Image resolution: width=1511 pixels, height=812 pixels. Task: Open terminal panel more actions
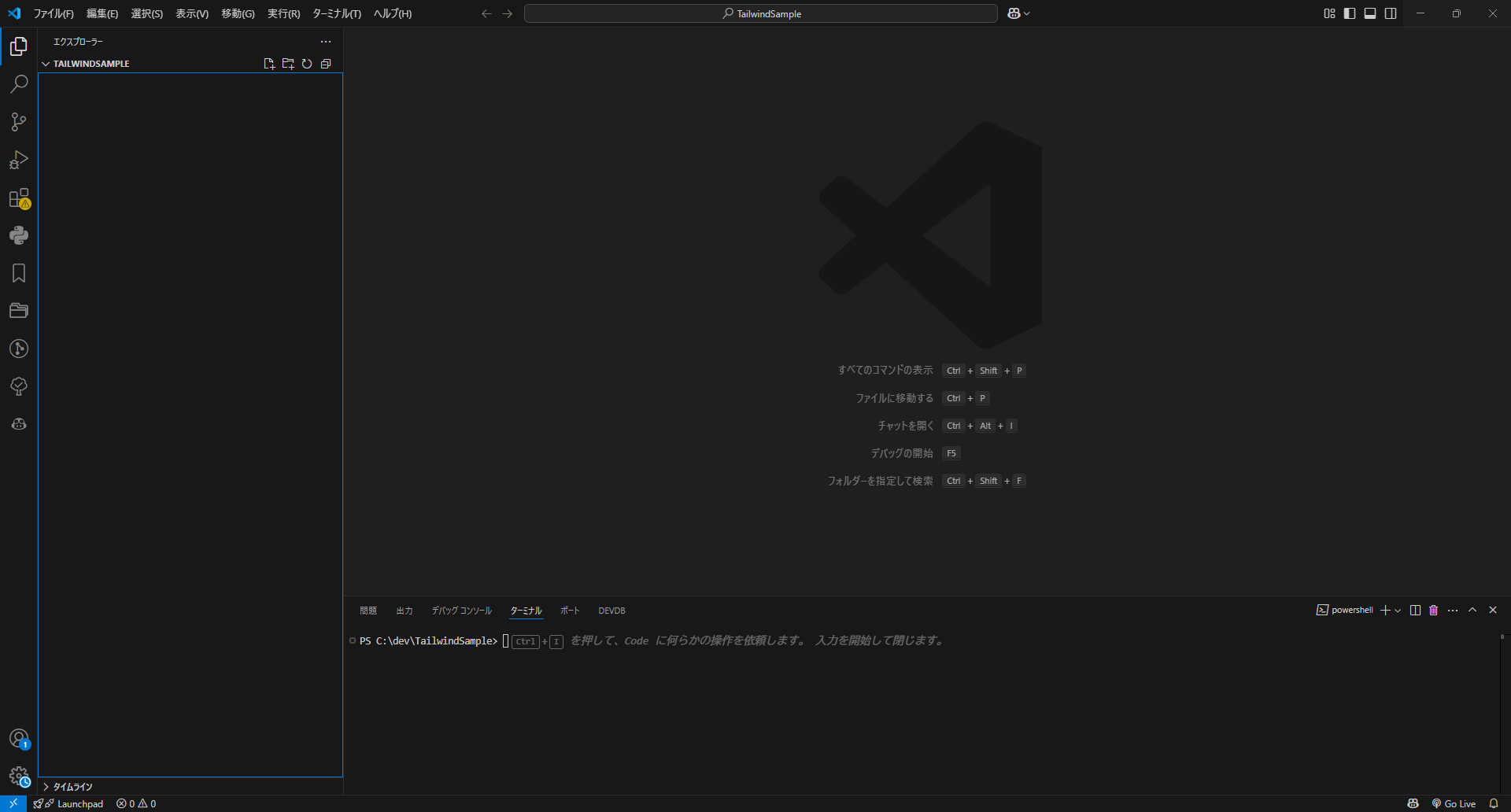1453,610
